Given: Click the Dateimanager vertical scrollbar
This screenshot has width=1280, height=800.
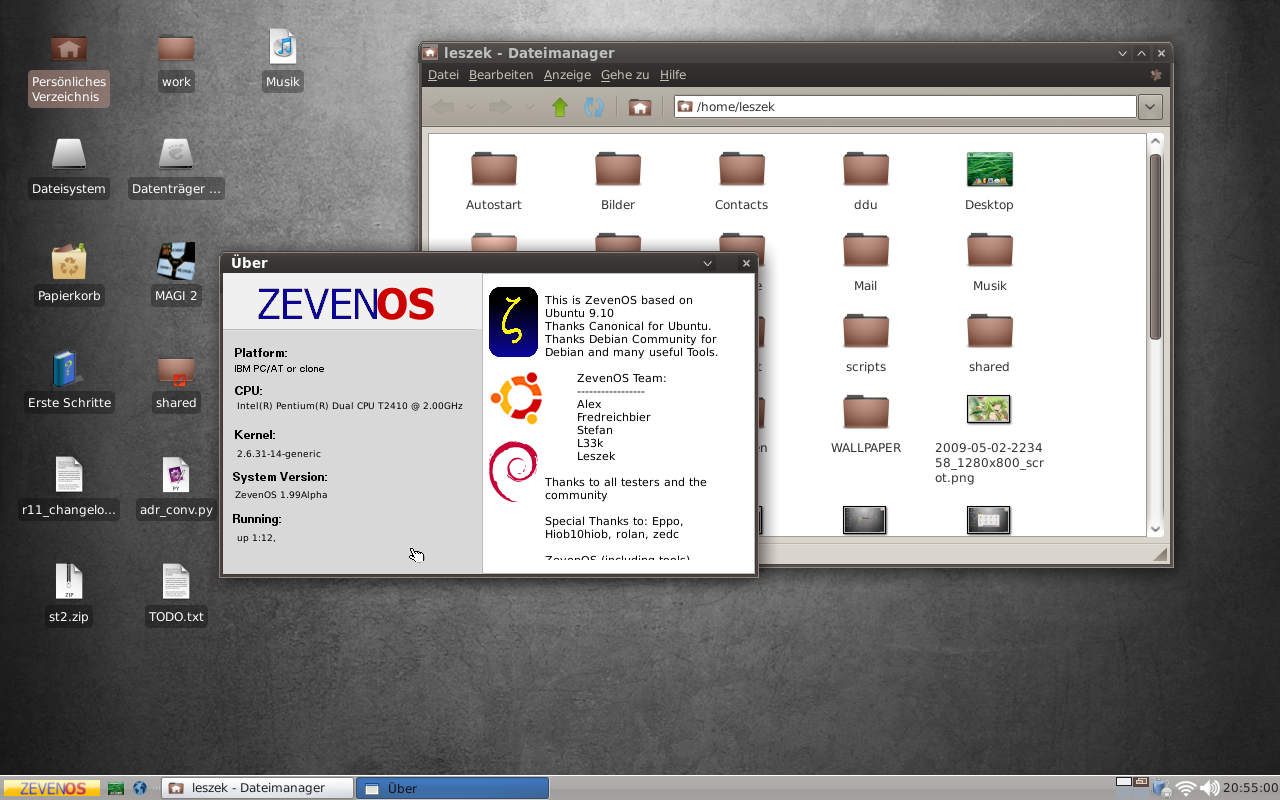Looking at the screenshot, I should pyautogui.click(x=1156, y=246).
